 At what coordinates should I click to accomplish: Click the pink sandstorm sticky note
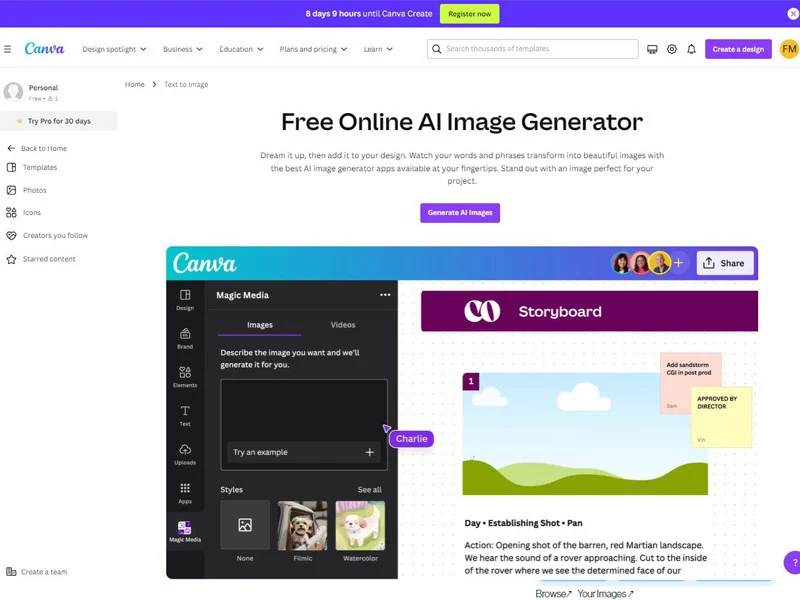(690, 382)
